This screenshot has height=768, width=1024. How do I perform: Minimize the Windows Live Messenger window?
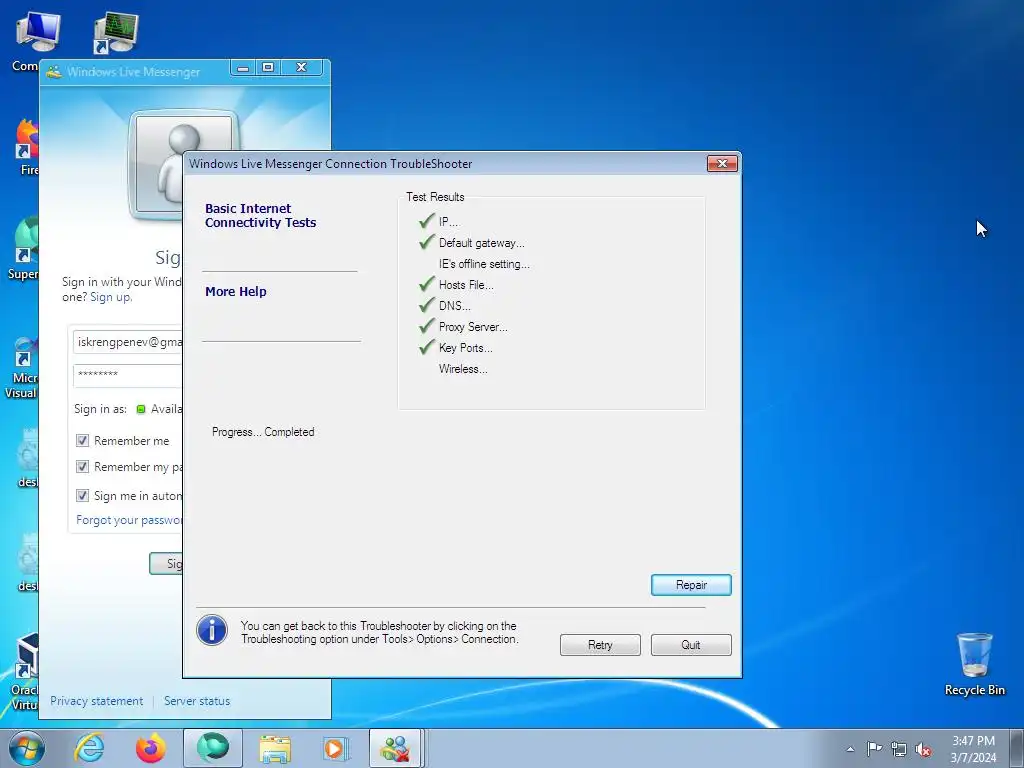[x=243, y=67]
